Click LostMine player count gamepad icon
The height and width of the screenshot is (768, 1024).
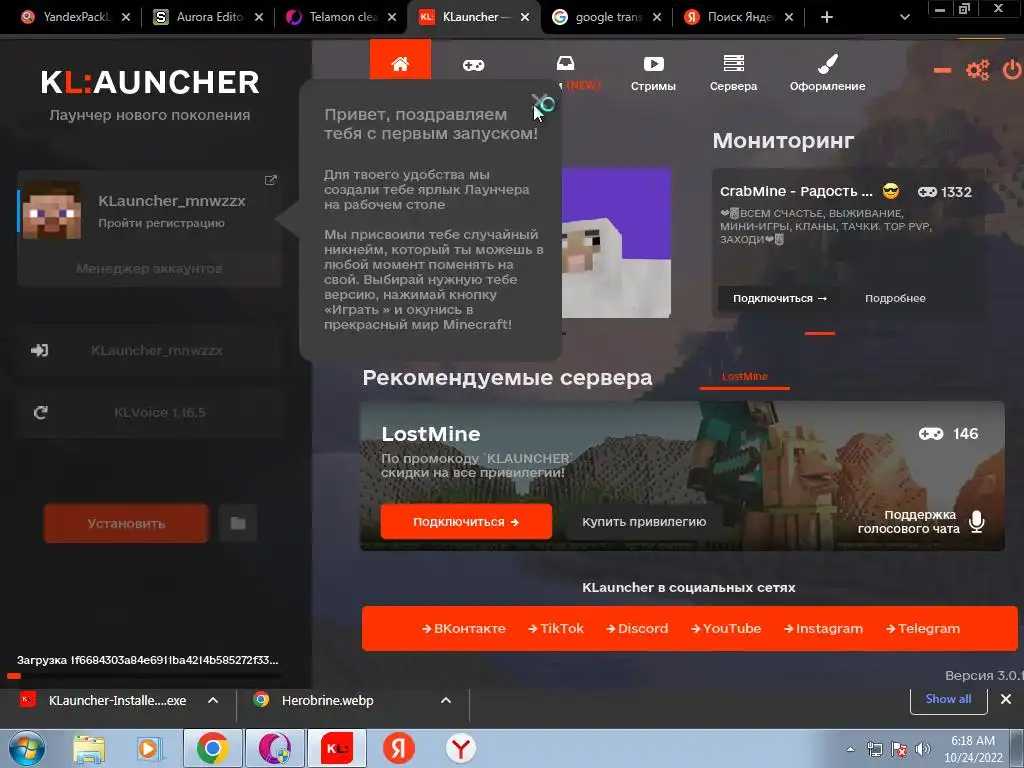pos(931,434)
